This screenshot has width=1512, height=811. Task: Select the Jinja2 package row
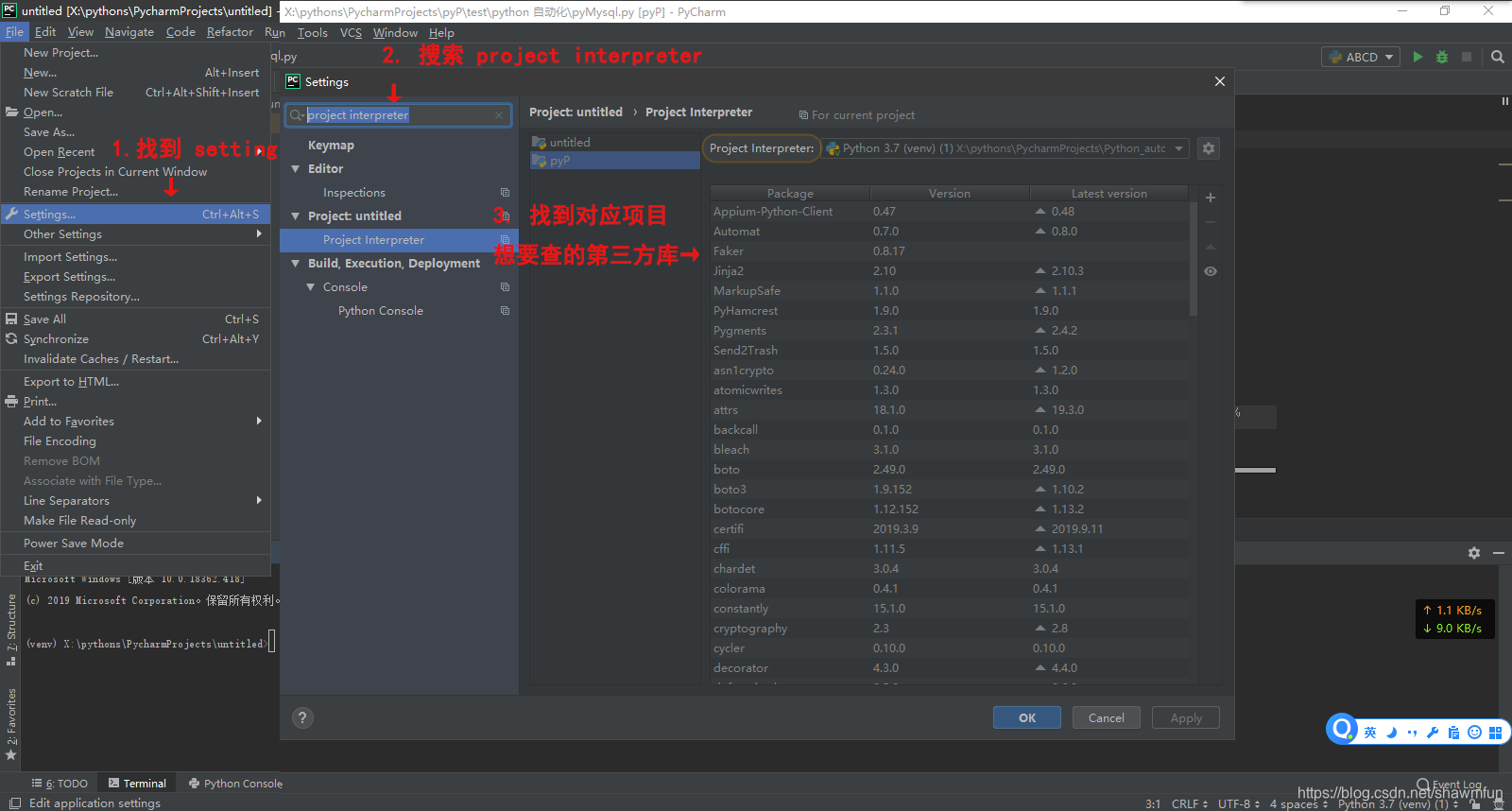click(950, 271)
